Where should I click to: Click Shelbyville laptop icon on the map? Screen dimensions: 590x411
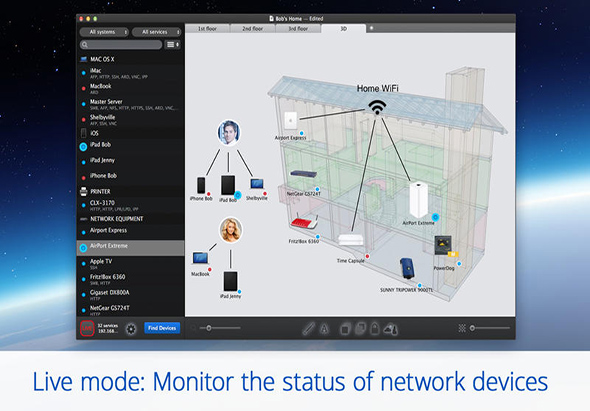point(257,184)
